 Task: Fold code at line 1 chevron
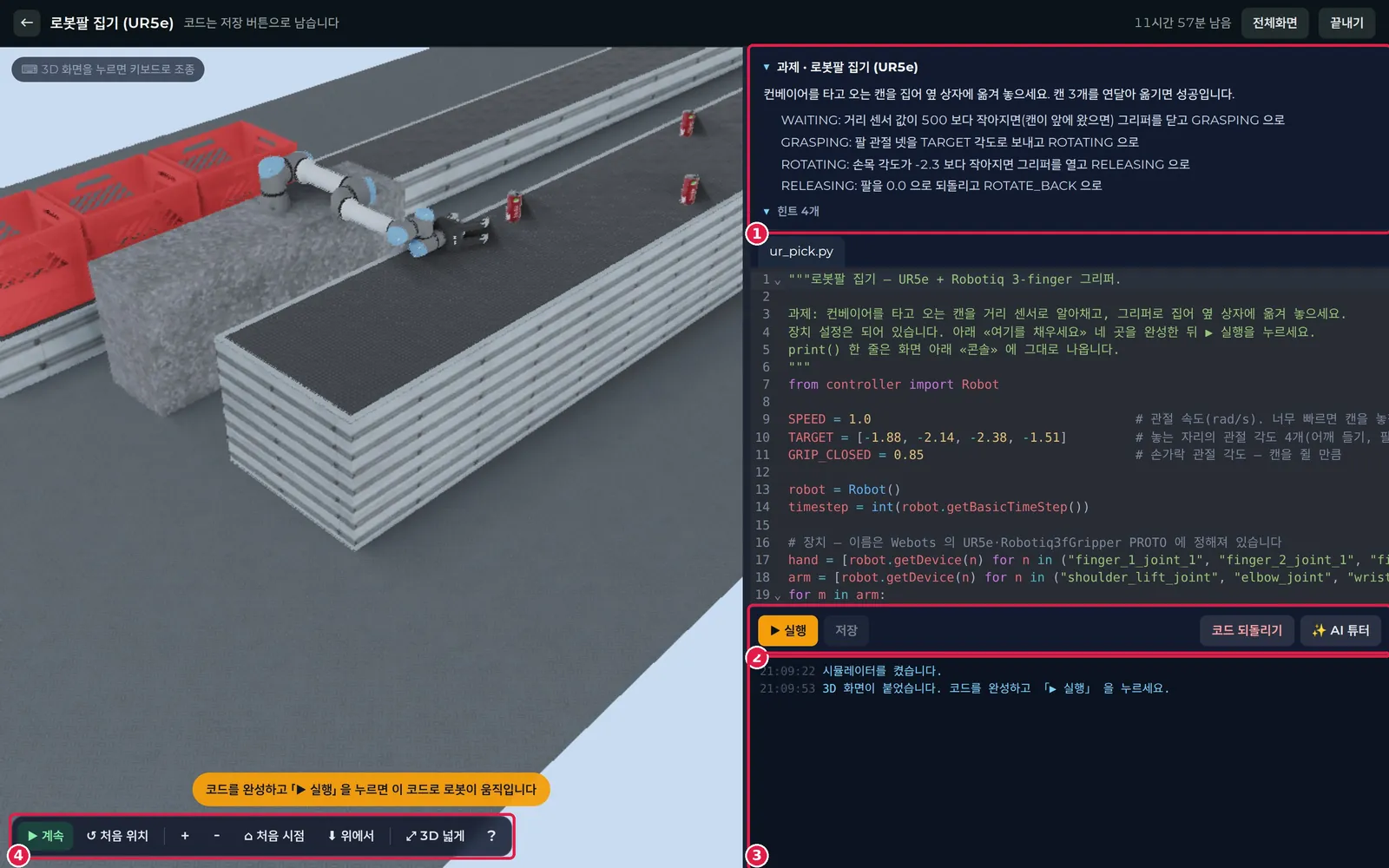(x=778, y=280)
